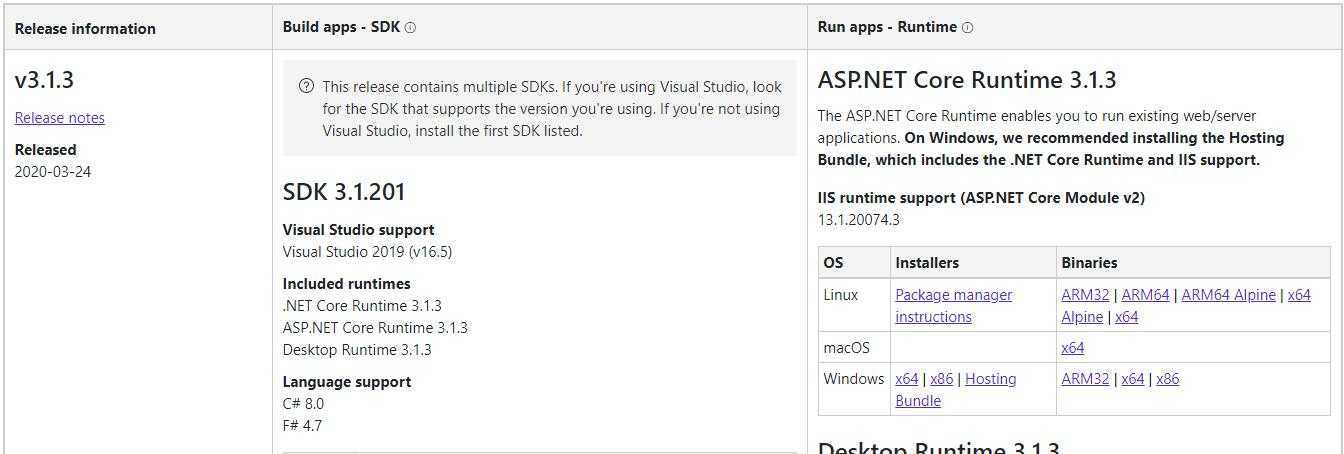Click Visual Studio 2019 (v16.5) text
1344x454 pixels.
pos(367,252)
